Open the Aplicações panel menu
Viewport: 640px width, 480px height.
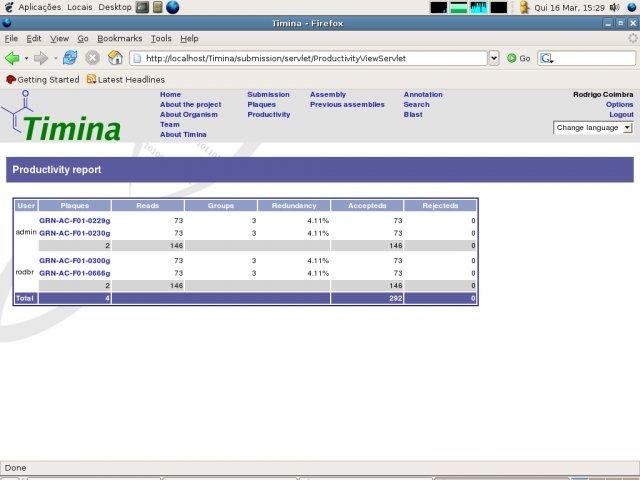pos(40,7)
